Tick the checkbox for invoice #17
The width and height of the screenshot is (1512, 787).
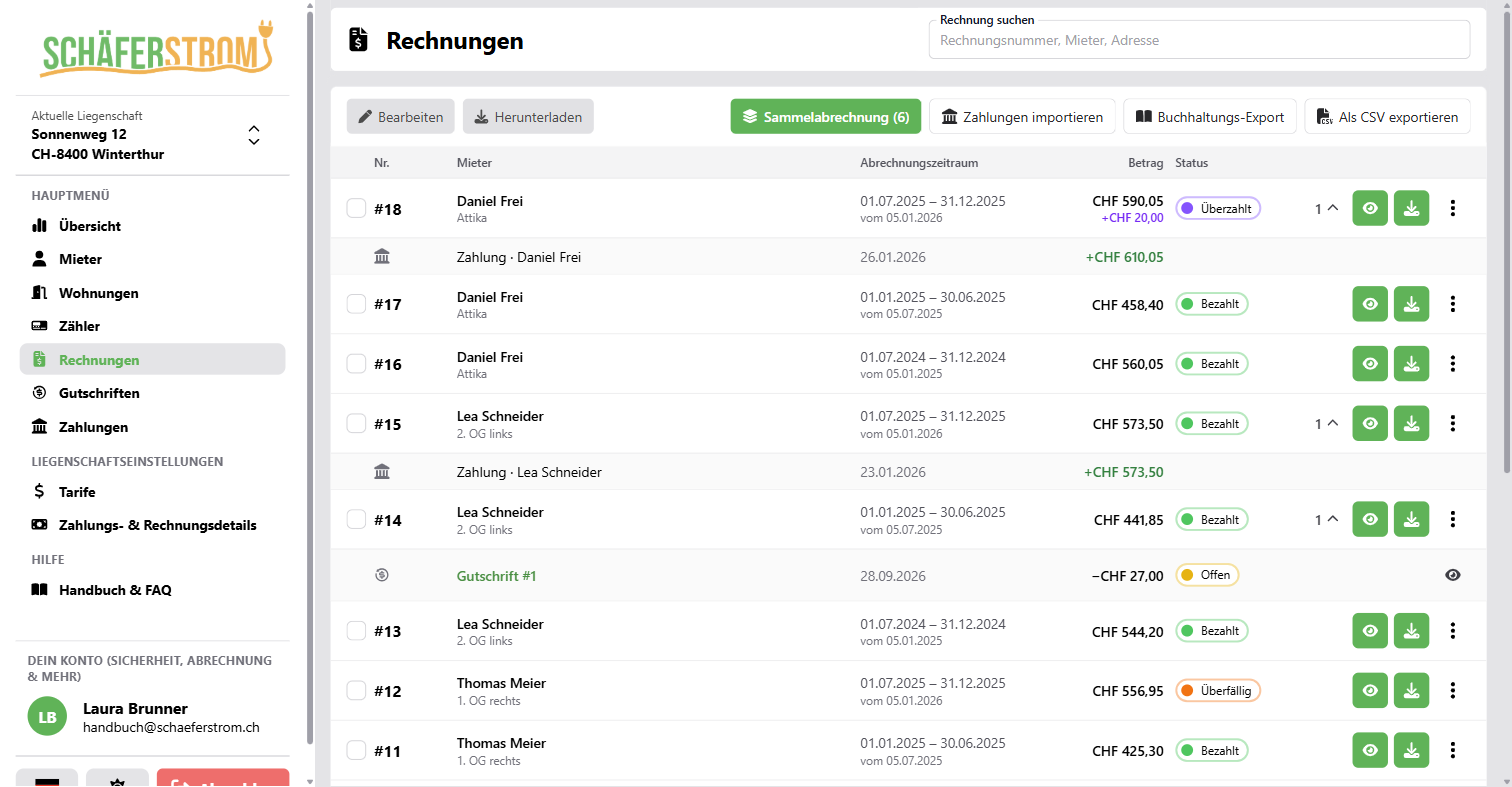tap(356, 304)
